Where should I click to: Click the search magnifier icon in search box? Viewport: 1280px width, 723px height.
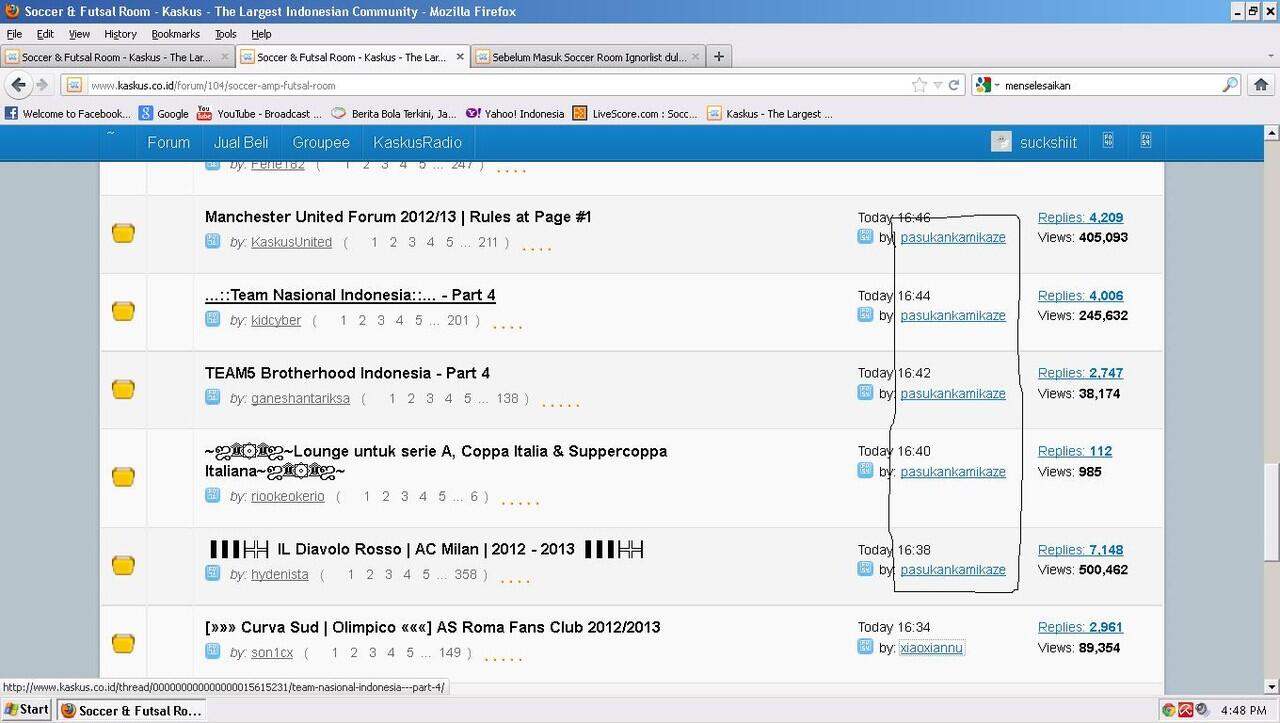pos(1230,85)
